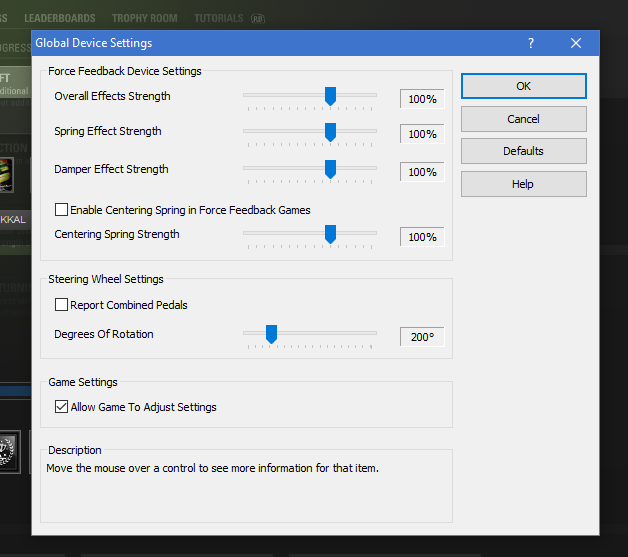Image resolution: width=628 pixels, height=557 pixels.
Task: Click the Degrees Of Rotation slider
Action: click(270, 333)
